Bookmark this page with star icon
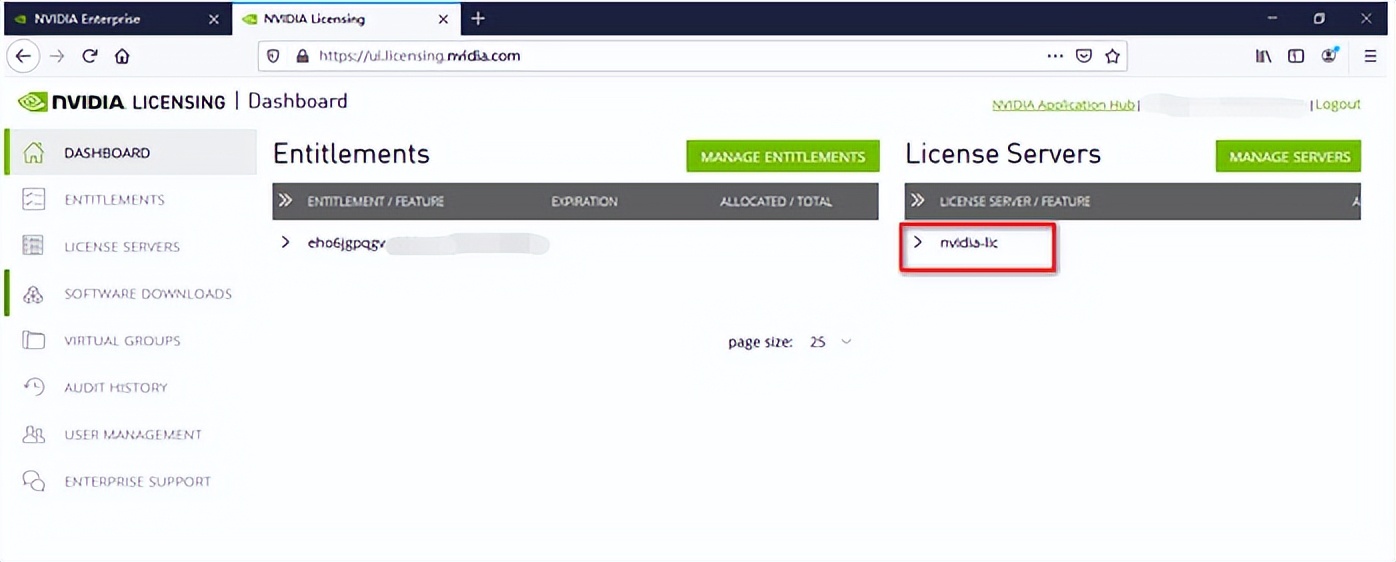 coord(1112,57)
